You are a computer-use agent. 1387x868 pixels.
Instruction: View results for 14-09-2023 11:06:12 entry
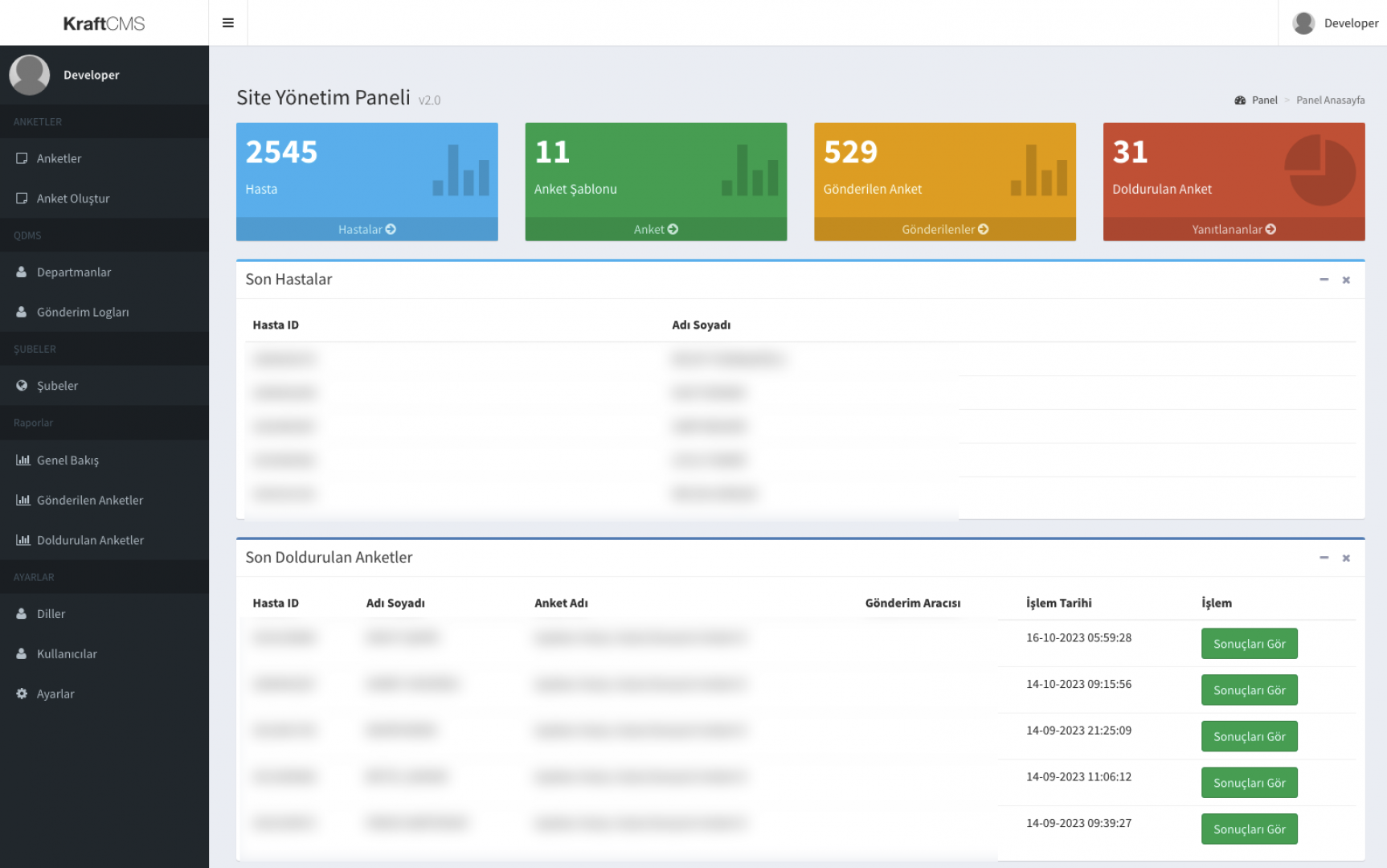point(1250,783)
